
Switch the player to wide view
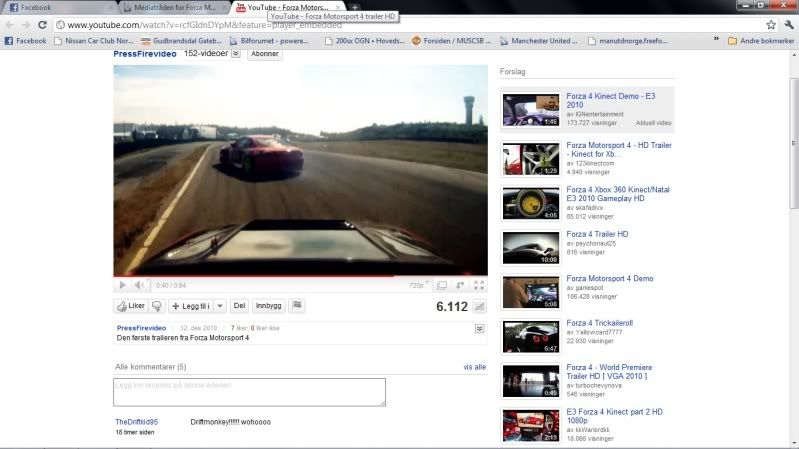click(x=442, y=285)
